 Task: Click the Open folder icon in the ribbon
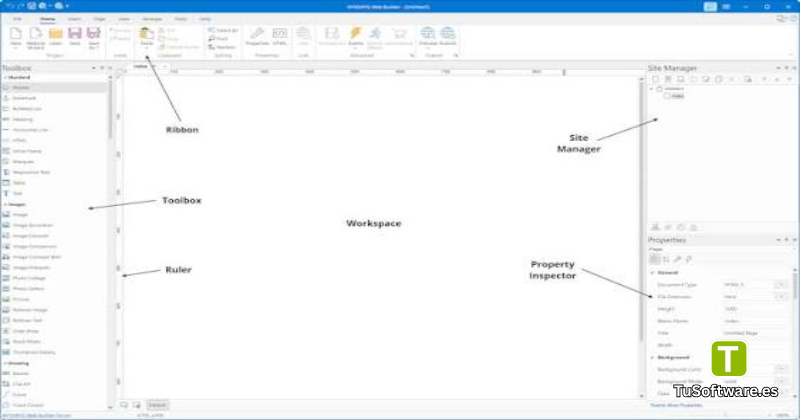coord(56,36)
